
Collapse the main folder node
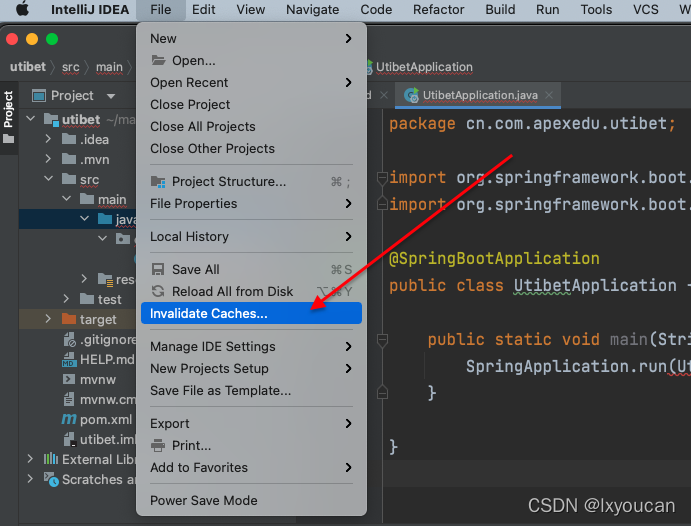point(66,199)
